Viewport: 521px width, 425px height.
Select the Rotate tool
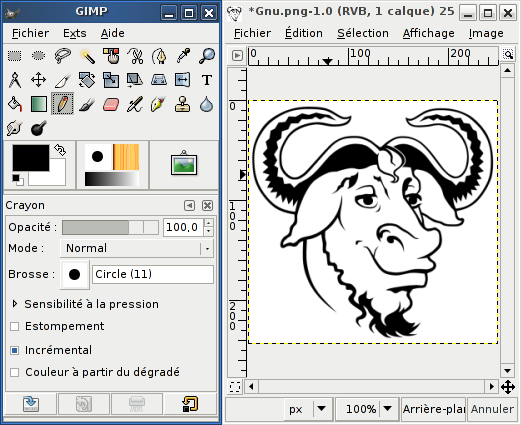pos(87,80)
